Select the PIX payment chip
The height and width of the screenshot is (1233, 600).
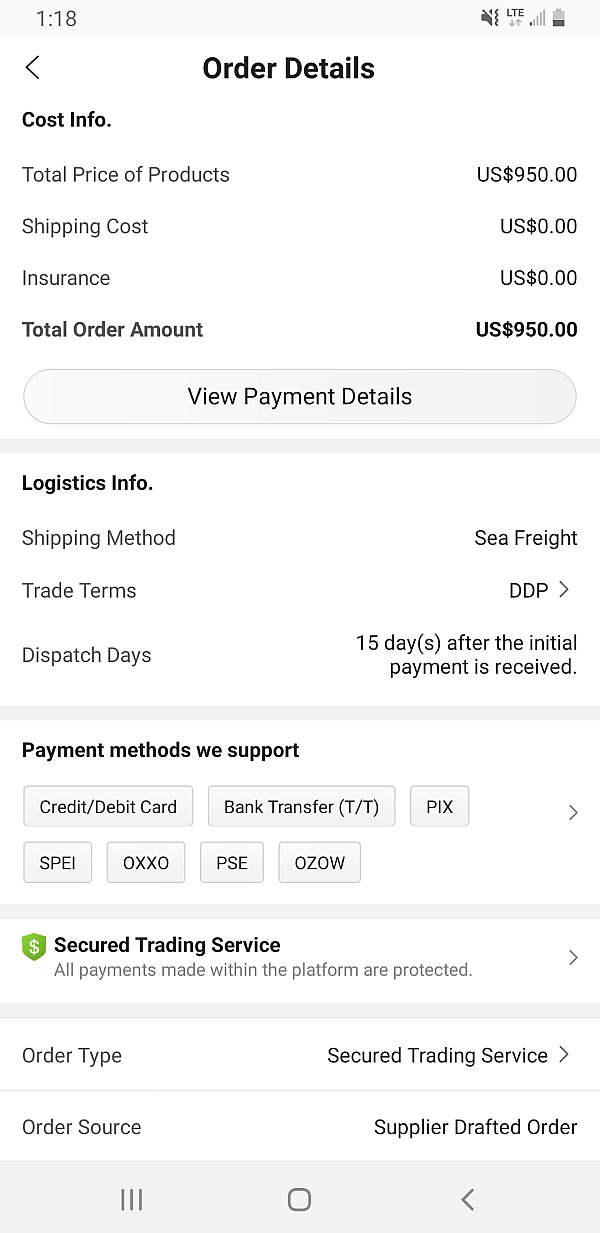point(439,807)
